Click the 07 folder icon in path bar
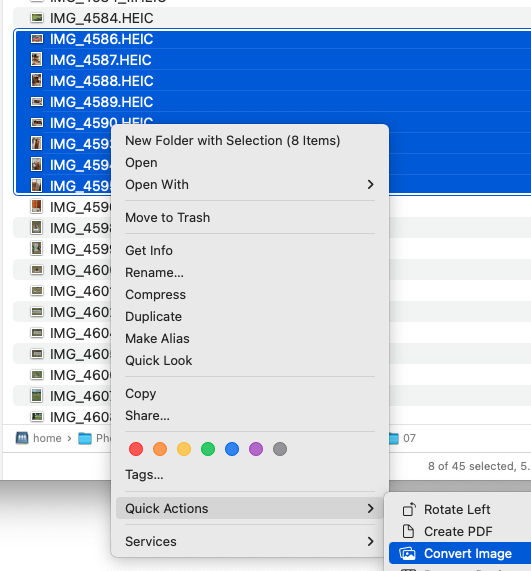The height and width of the screenshot is (571, 531). click(x=393, y=438)
